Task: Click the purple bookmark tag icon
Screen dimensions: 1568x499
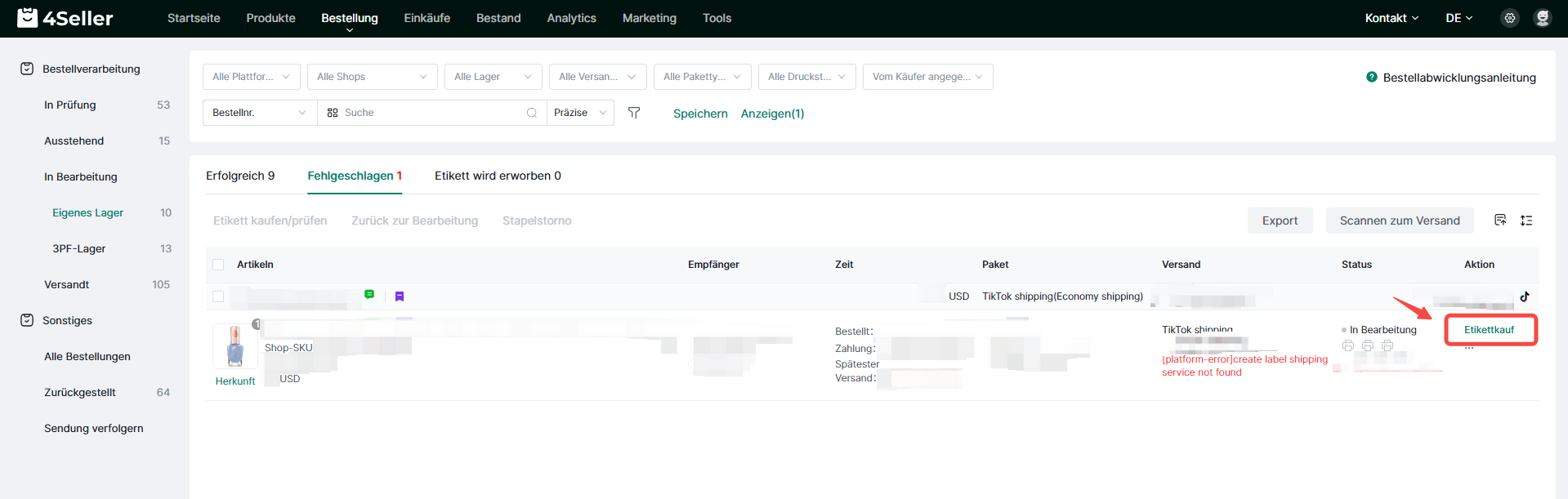Action: click(x=400, y=296)
